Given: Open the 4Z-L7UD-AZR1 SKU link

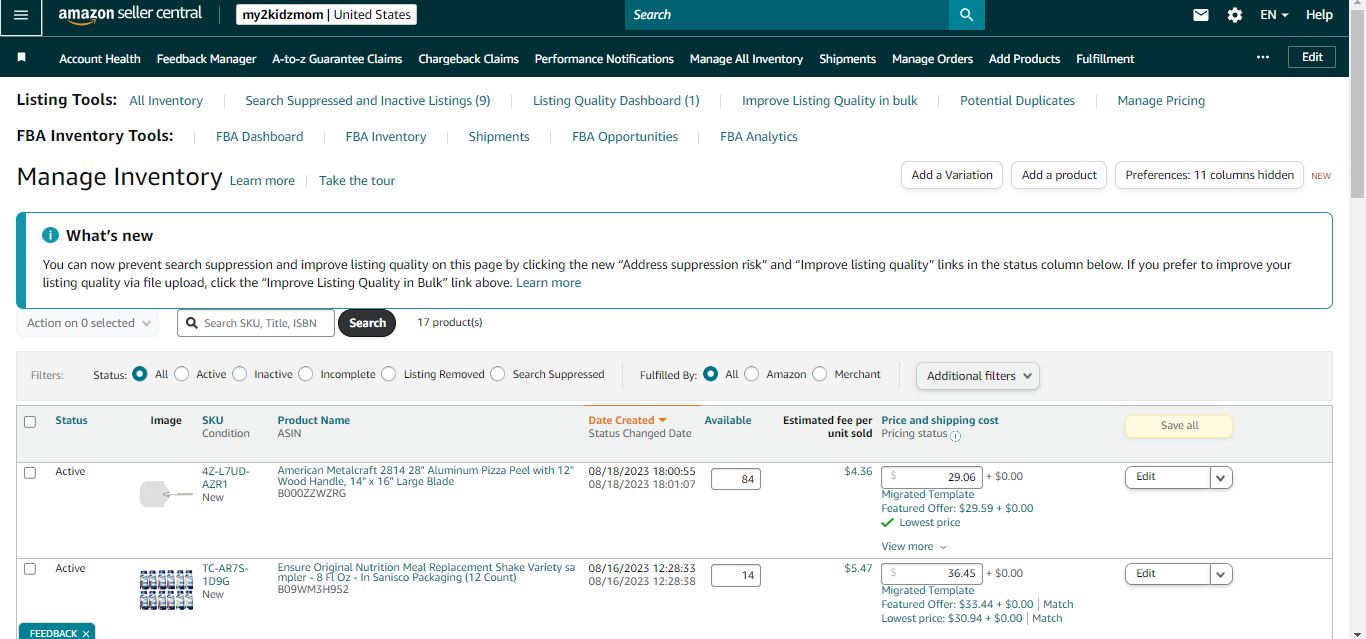Looking at the screenshot, I should click(226, 478).
